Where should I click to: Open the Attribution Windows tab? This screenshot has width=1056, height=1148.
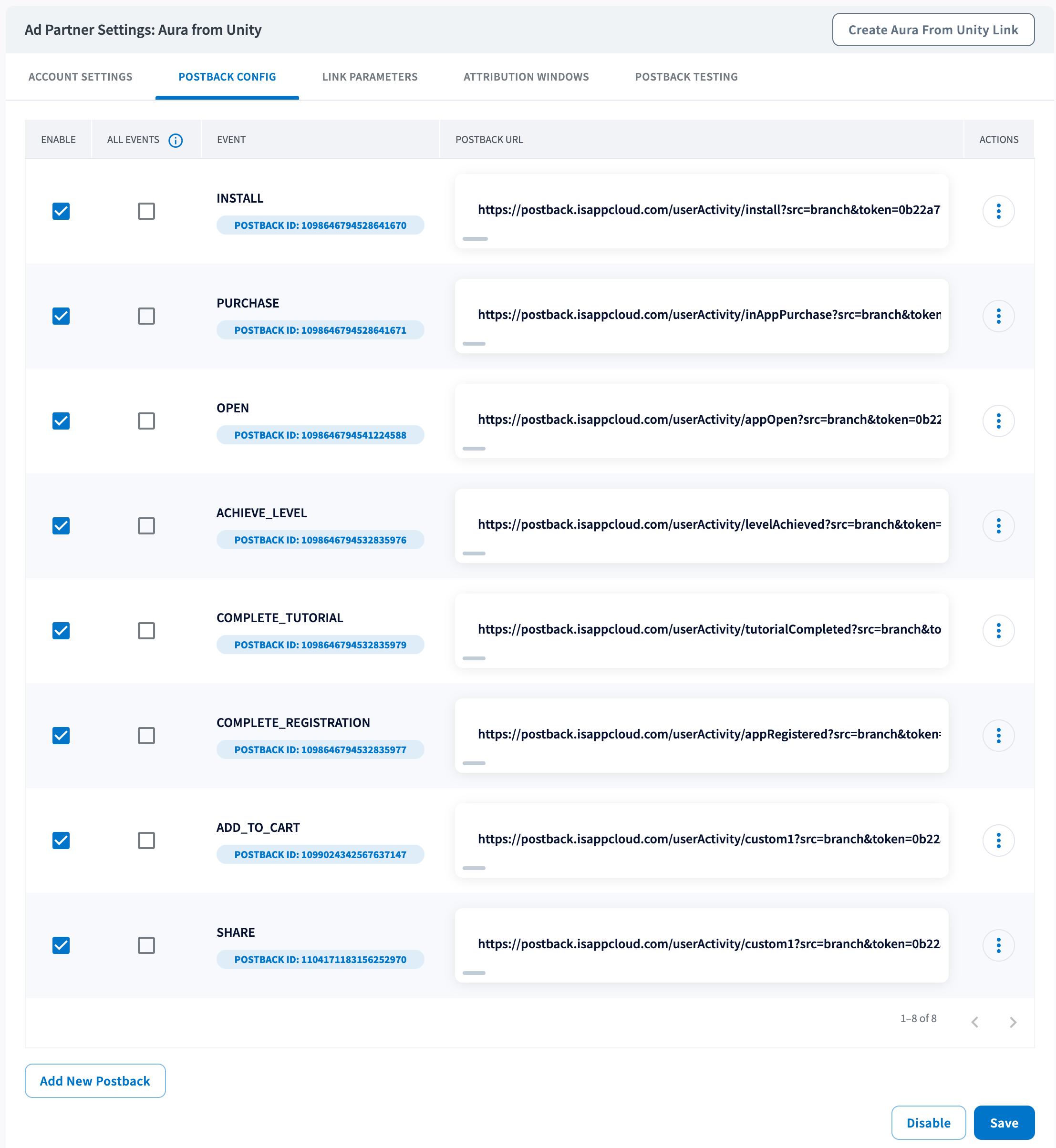(x=526, y=77)
